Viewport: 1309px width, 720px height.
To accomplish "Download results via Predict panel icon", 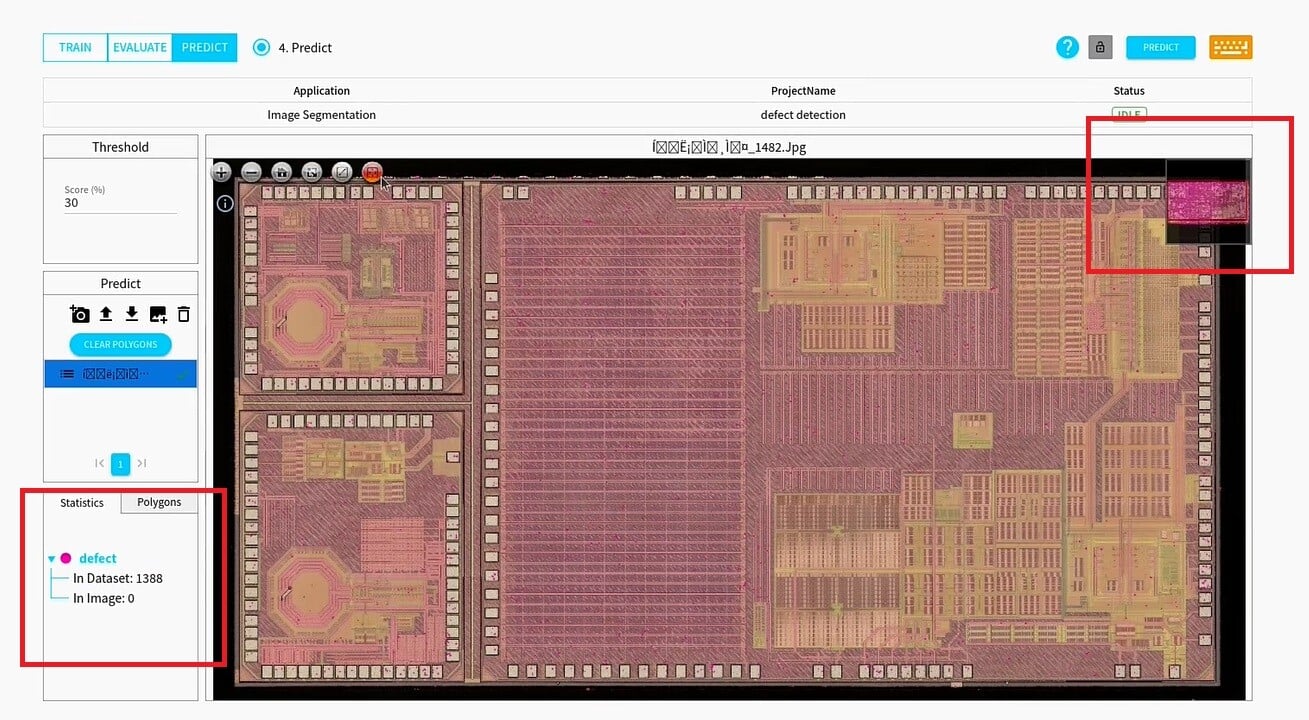I will [x=131, y=313].
